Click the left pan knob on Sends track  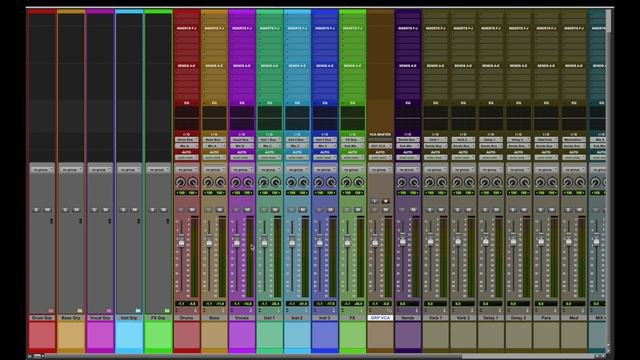402,182
